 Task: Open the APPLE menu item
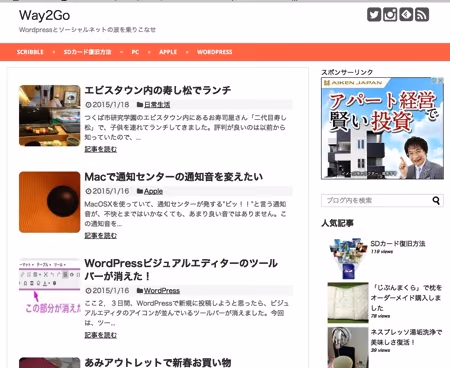[168, 52]
